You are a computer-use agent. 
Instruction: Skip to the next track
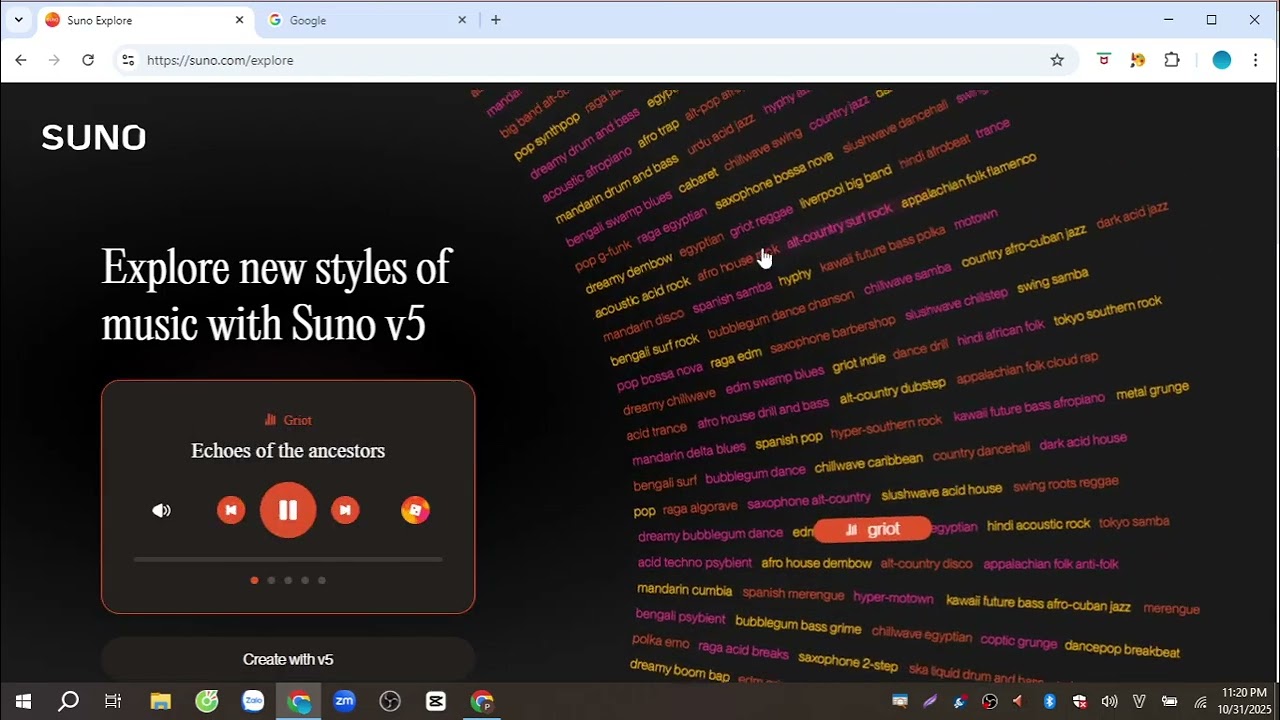pos(345,510)
